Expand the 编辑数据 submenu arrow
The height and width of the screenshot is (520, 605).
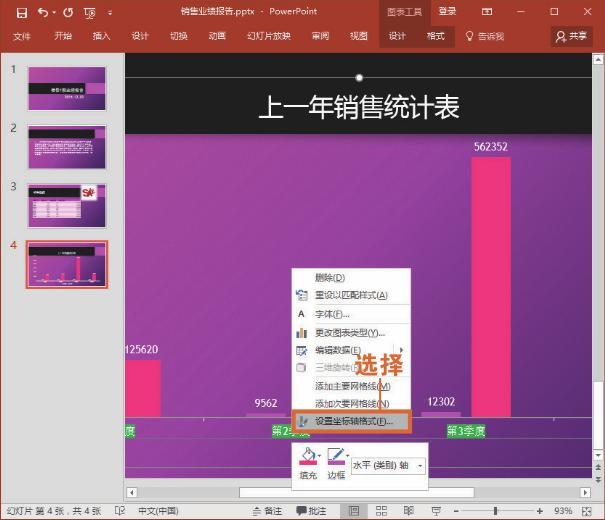point(402,350)
